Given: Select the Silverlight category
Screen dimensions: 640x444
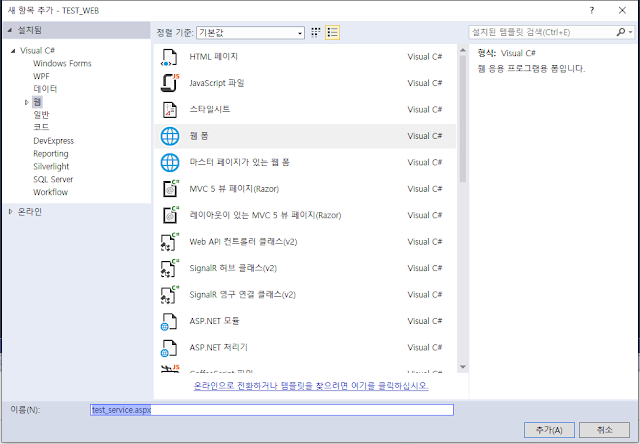Looking at the screenshot, I should 51,166.
